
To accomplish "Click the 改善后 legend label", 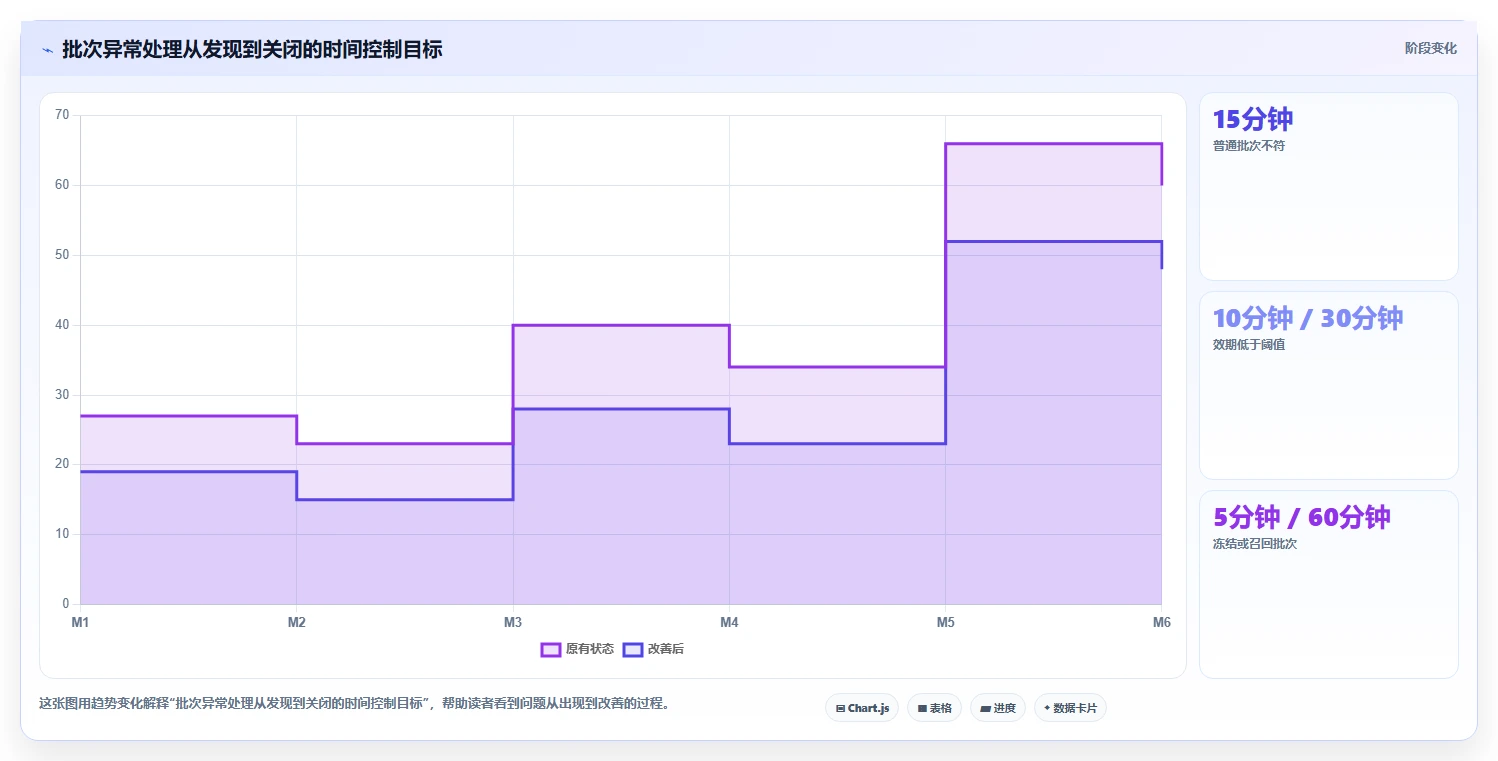I will 666,649.
